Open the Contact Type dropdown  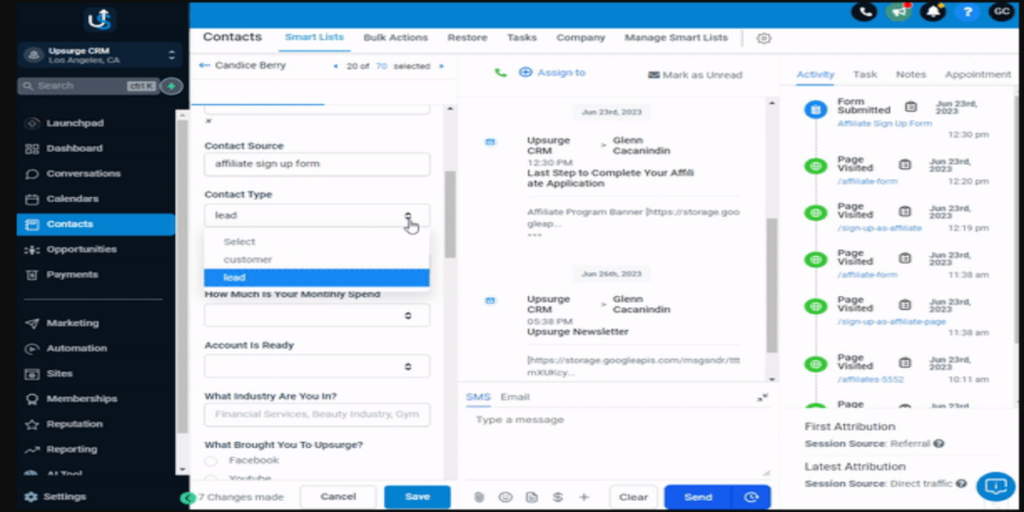tap(317, 216)
